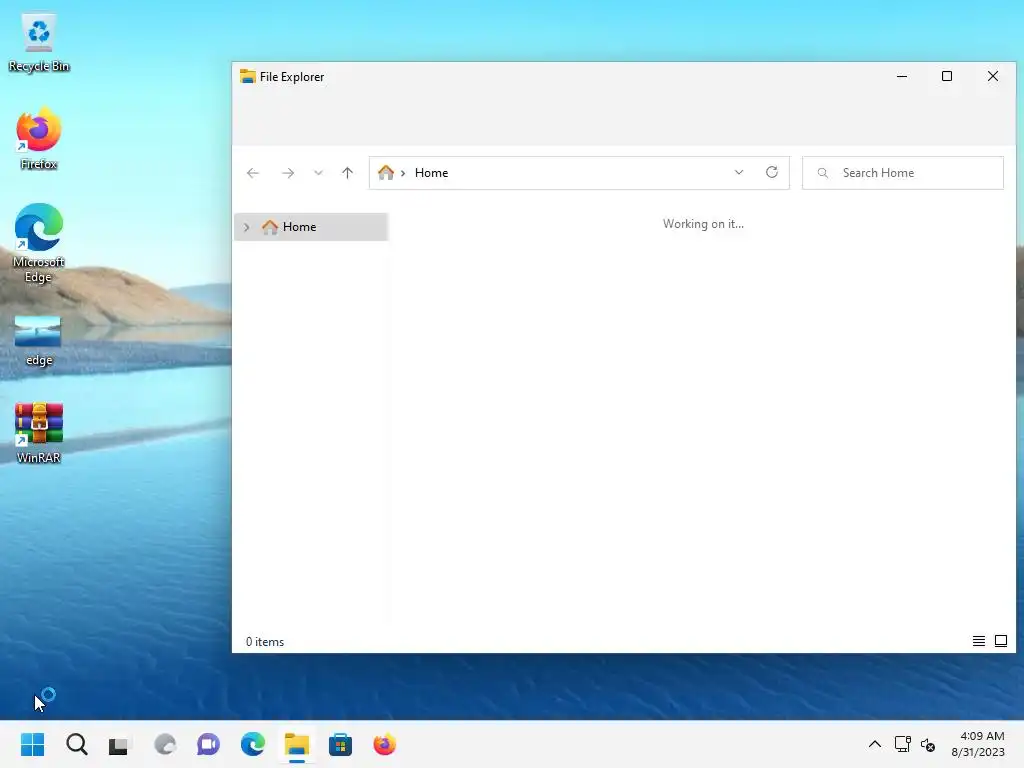Select Home breadcrumb in address bar
The height and width of the screenshot is (768, 1024).
(432, 172)
